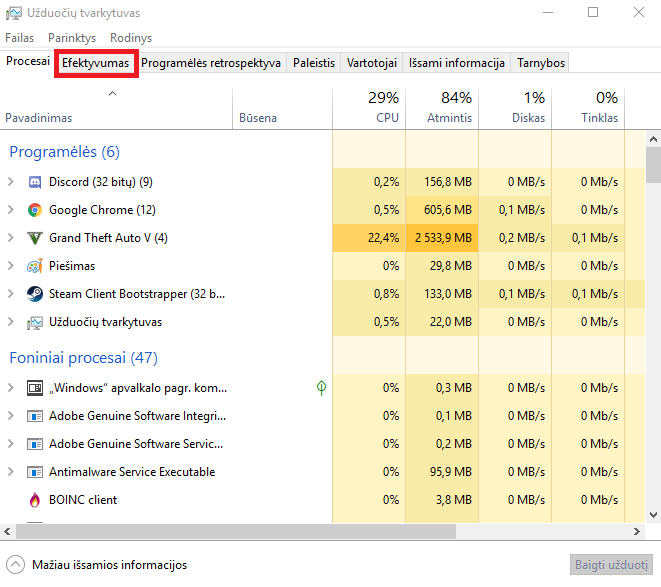
Task: Click the vertical scrollbar thumb
Action: coord(653,165)
